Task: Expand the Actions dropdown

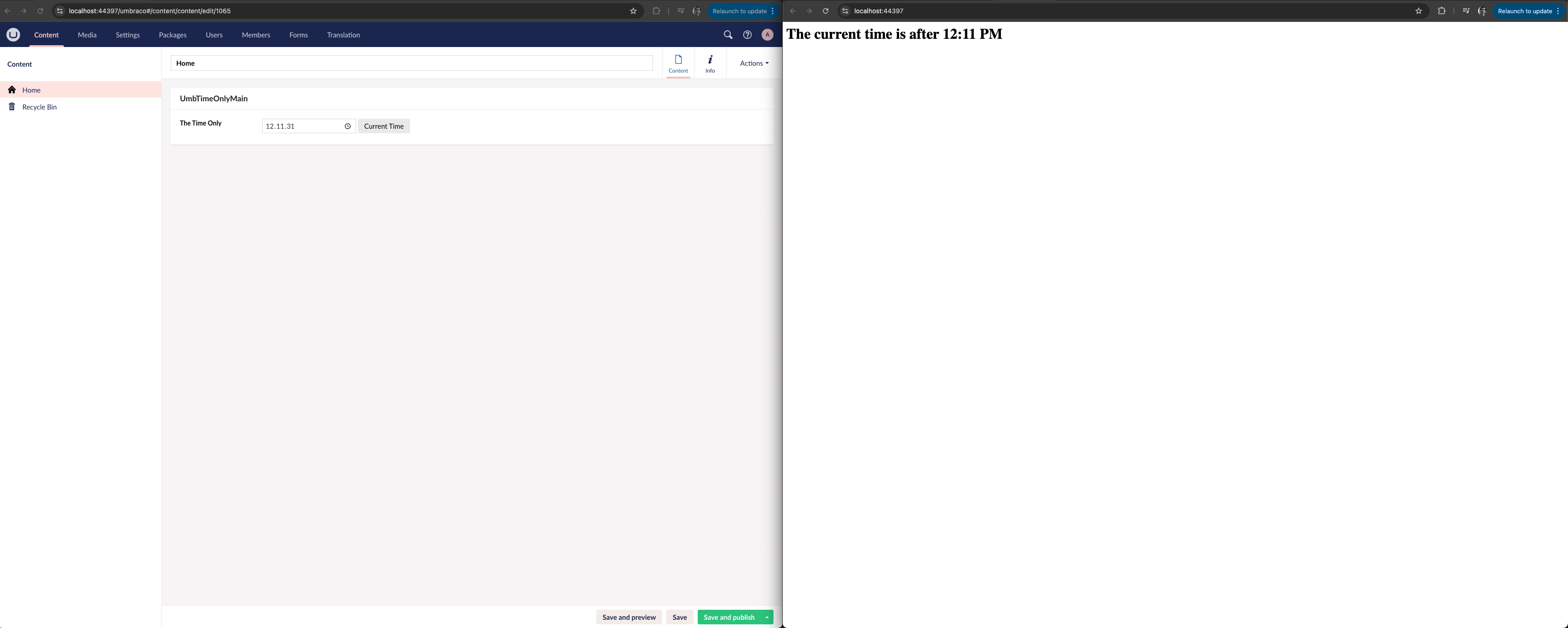Action: point(753,63)
